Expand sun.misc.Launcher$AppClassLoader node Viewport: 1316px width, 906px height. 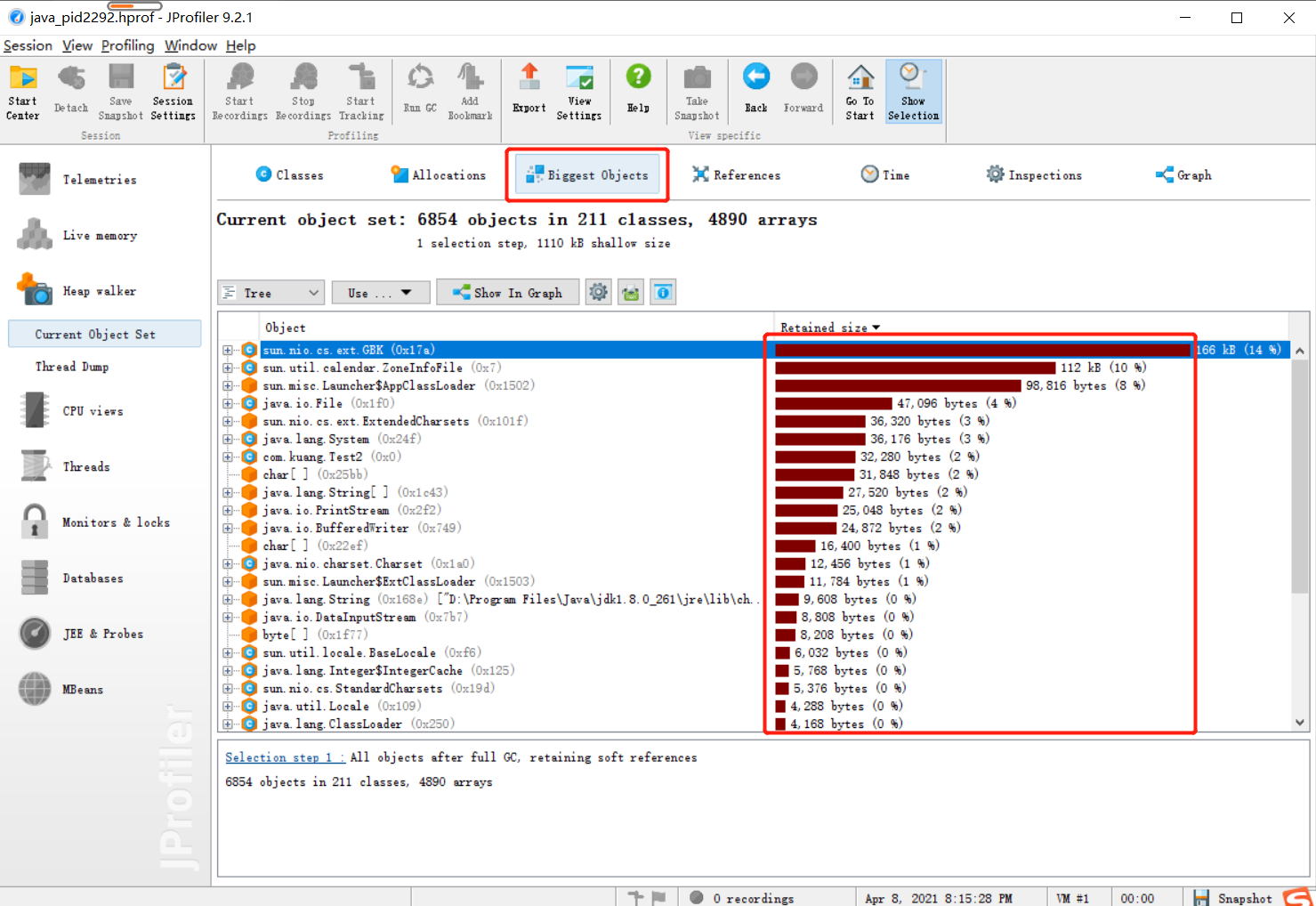coord(228,385)
